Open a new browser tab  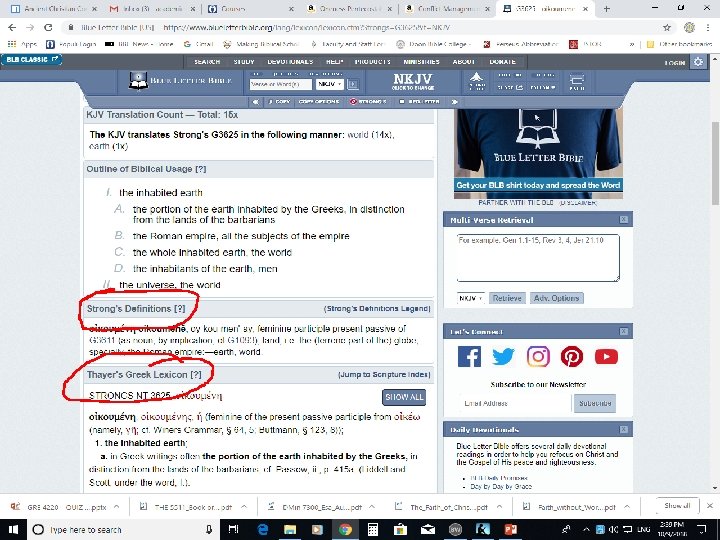pos(607,9)
